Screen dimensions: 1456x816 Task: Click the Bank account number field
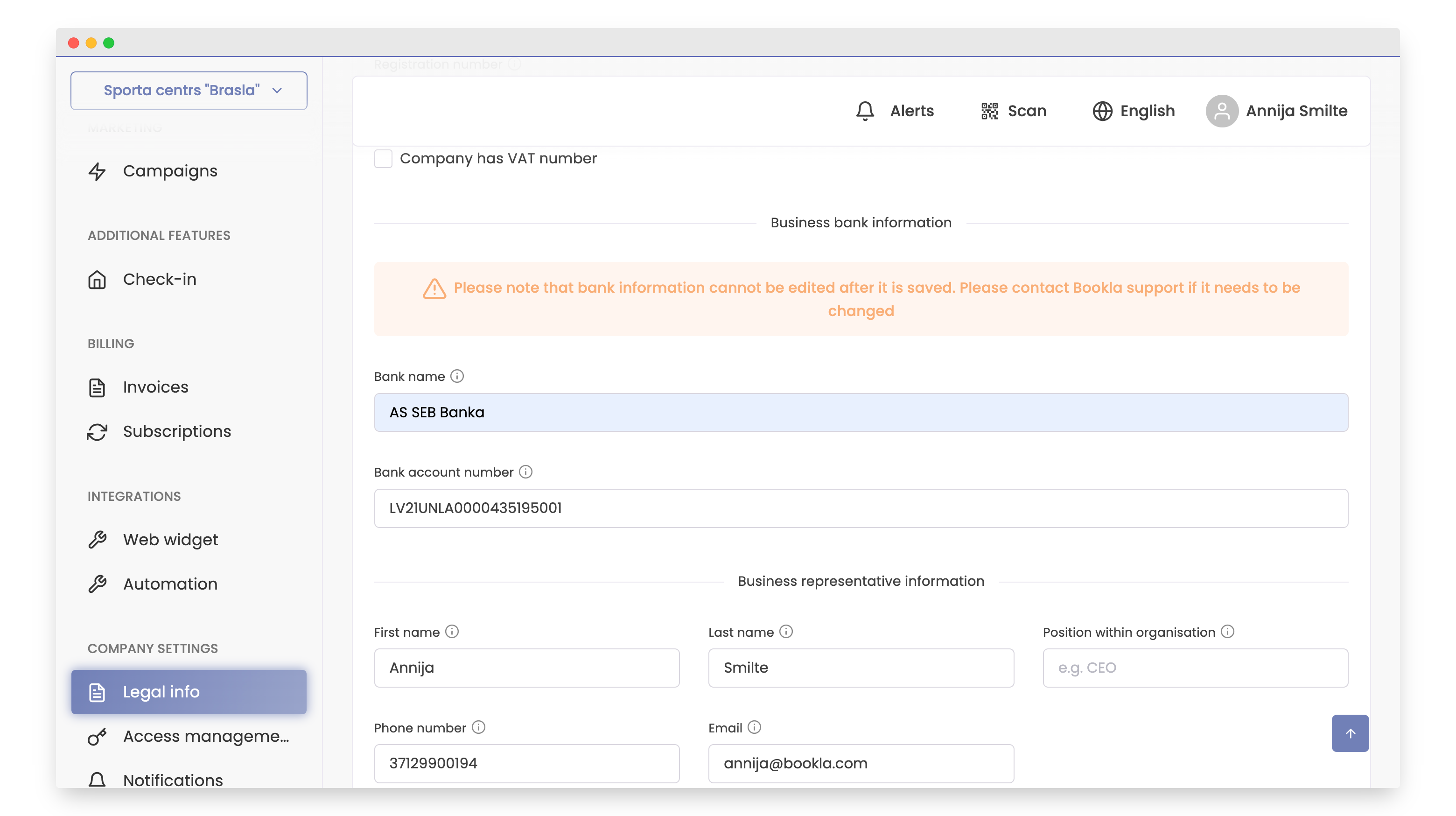[860, 508]
